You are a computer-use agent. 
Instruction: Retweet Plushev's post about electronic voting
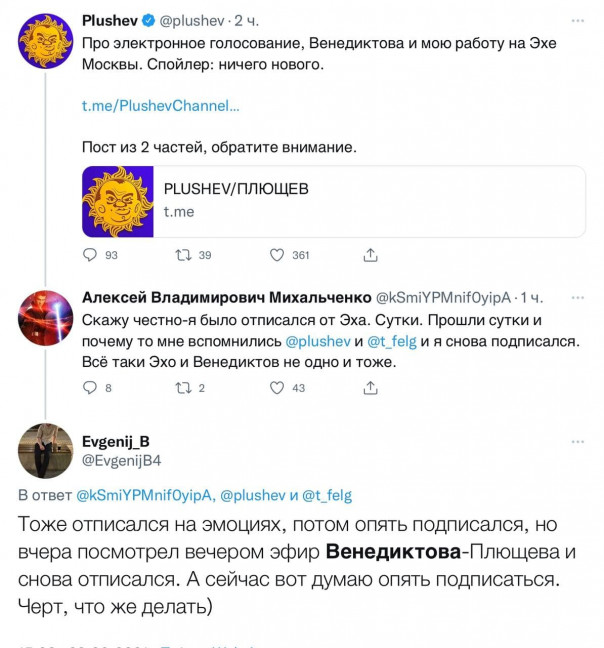[181, 255]
